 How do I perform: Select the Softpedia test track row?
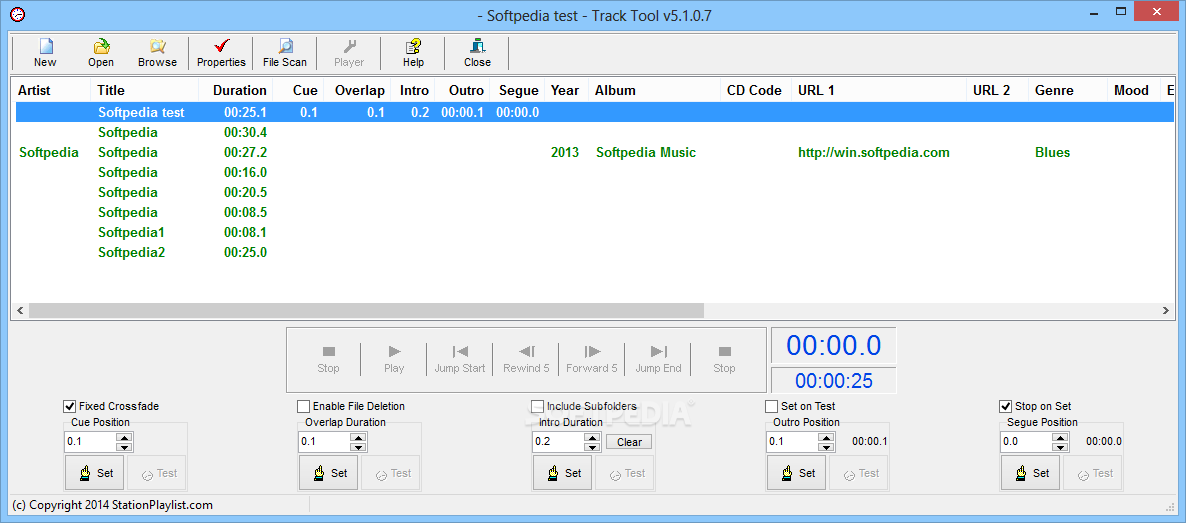[595, 112]
